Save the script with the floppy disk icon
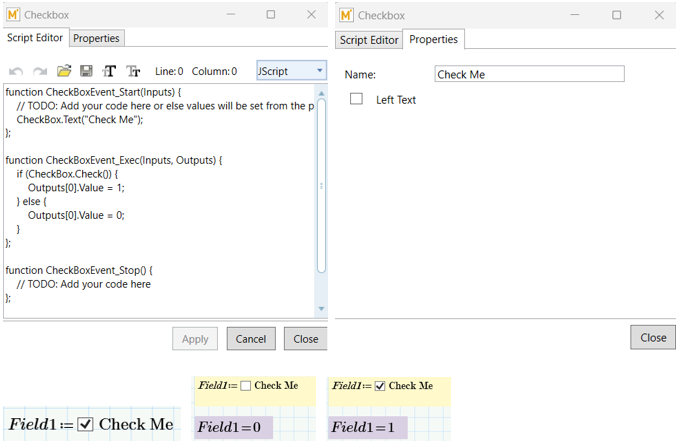Screen dimensions: 678x443 [87, 71]
